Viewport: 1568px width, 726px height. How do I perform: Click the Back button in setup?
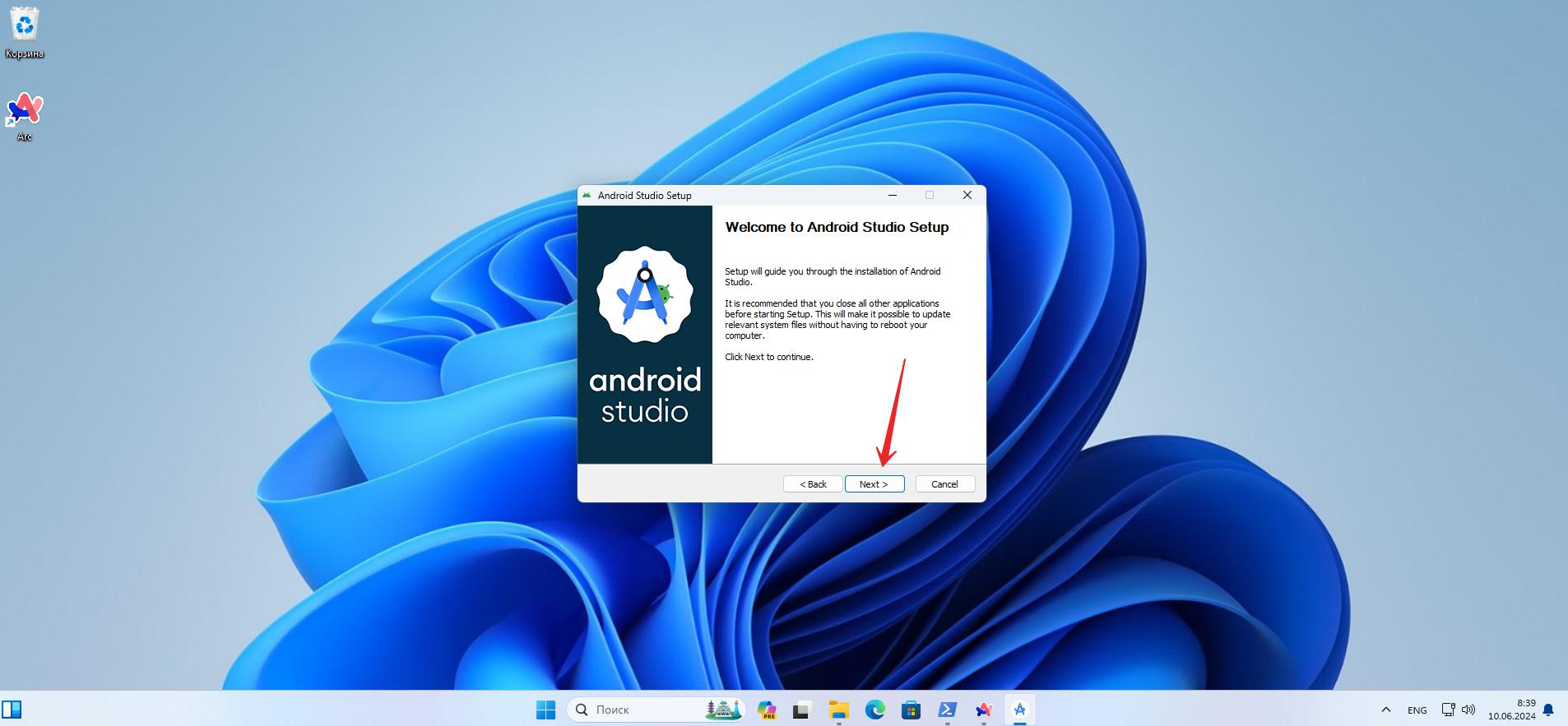click(813, 484)
